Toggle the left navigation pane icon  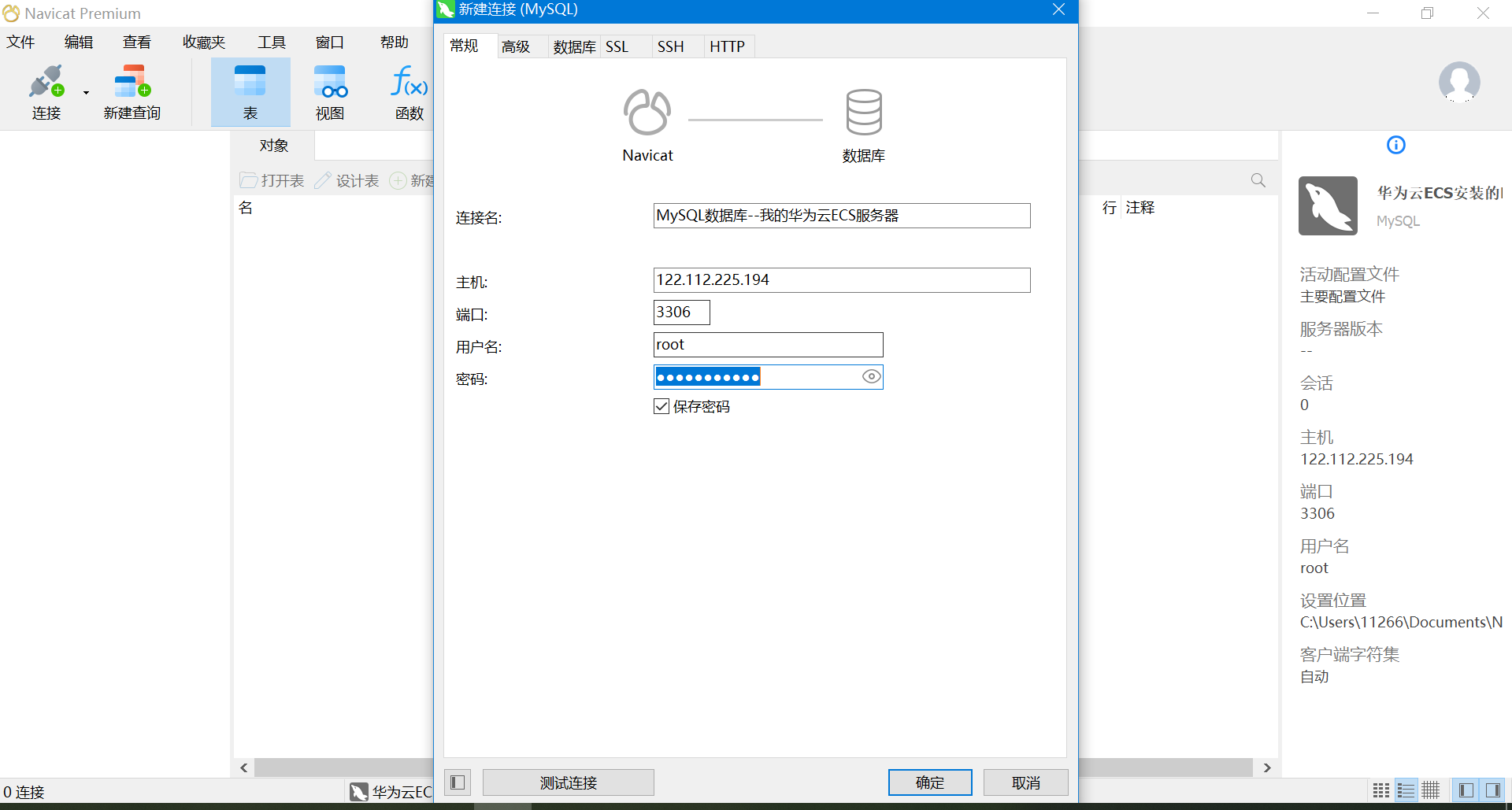pyautogui.click(x=1466, y=790)
